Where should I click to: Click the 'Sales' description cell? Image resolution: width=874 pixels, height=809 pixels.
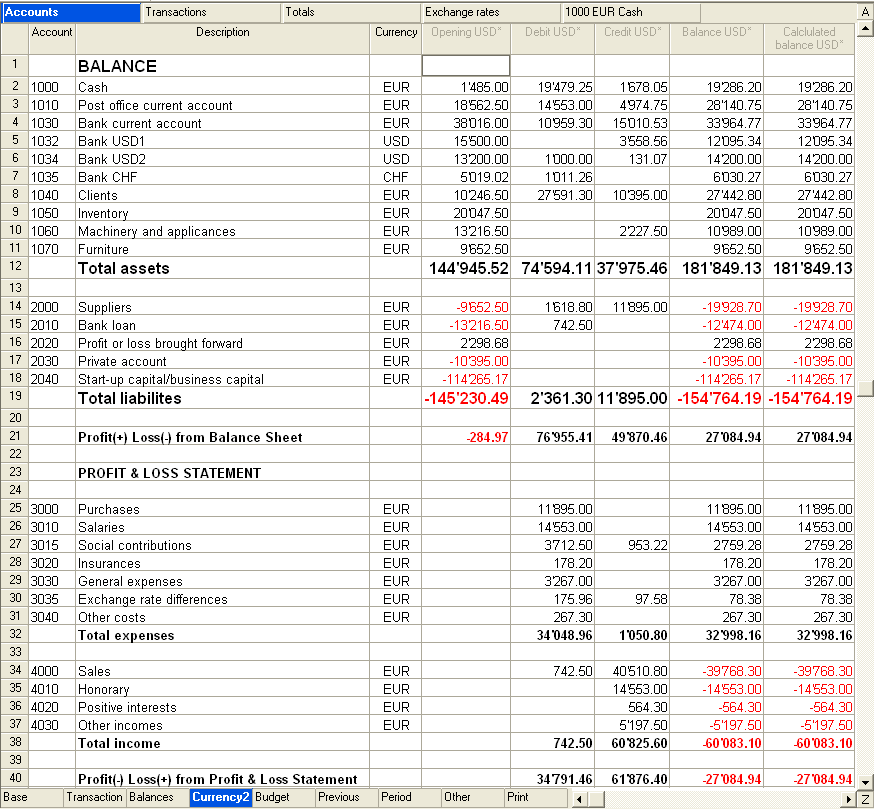click(x=222, y=671)
